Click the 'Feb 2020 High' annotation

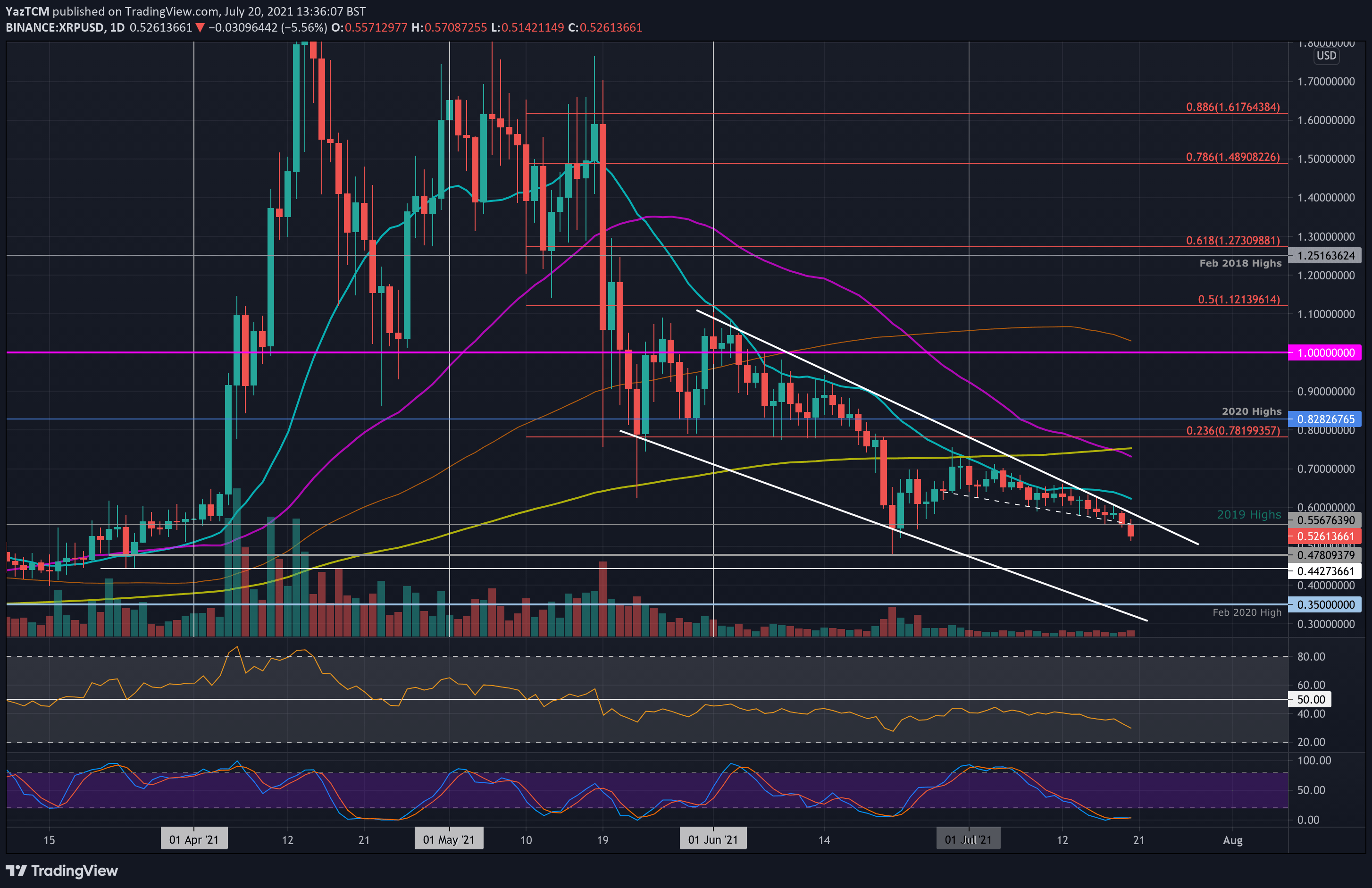[1247, 612]
